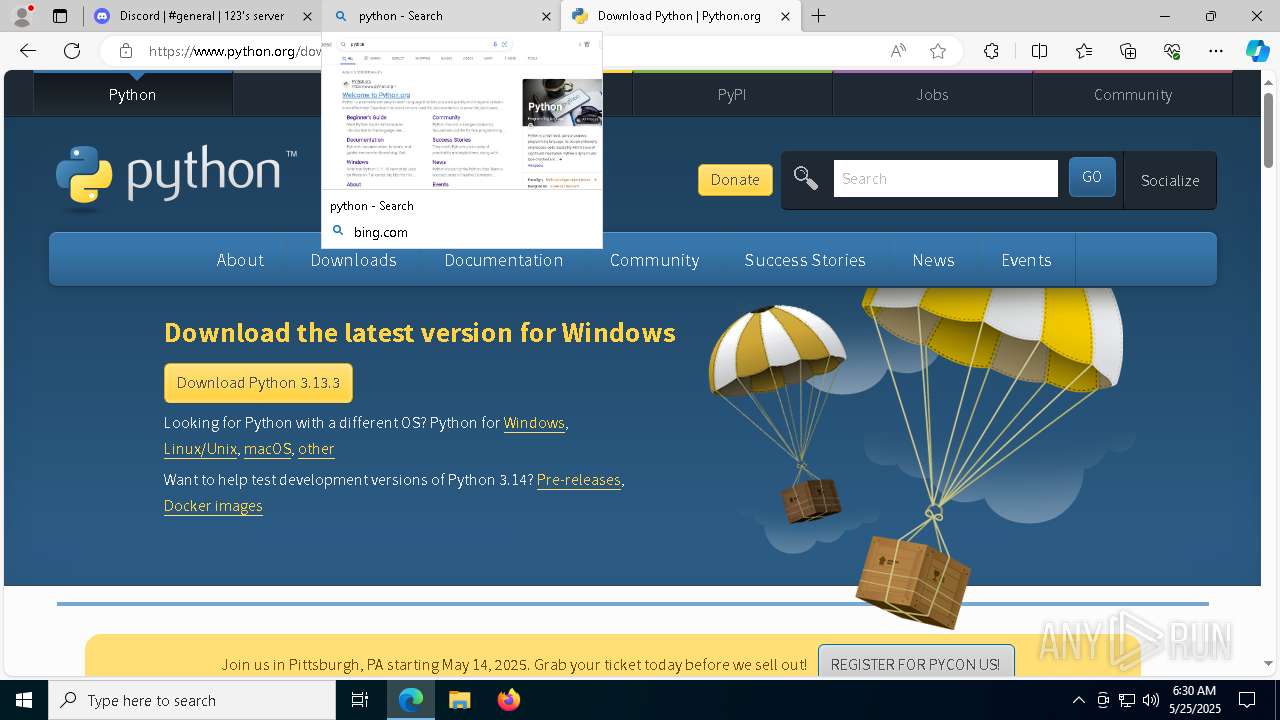The width and height of the screenshot is (1280, 720).
Task: Go back to the previous page
Action: coord(28,51)
